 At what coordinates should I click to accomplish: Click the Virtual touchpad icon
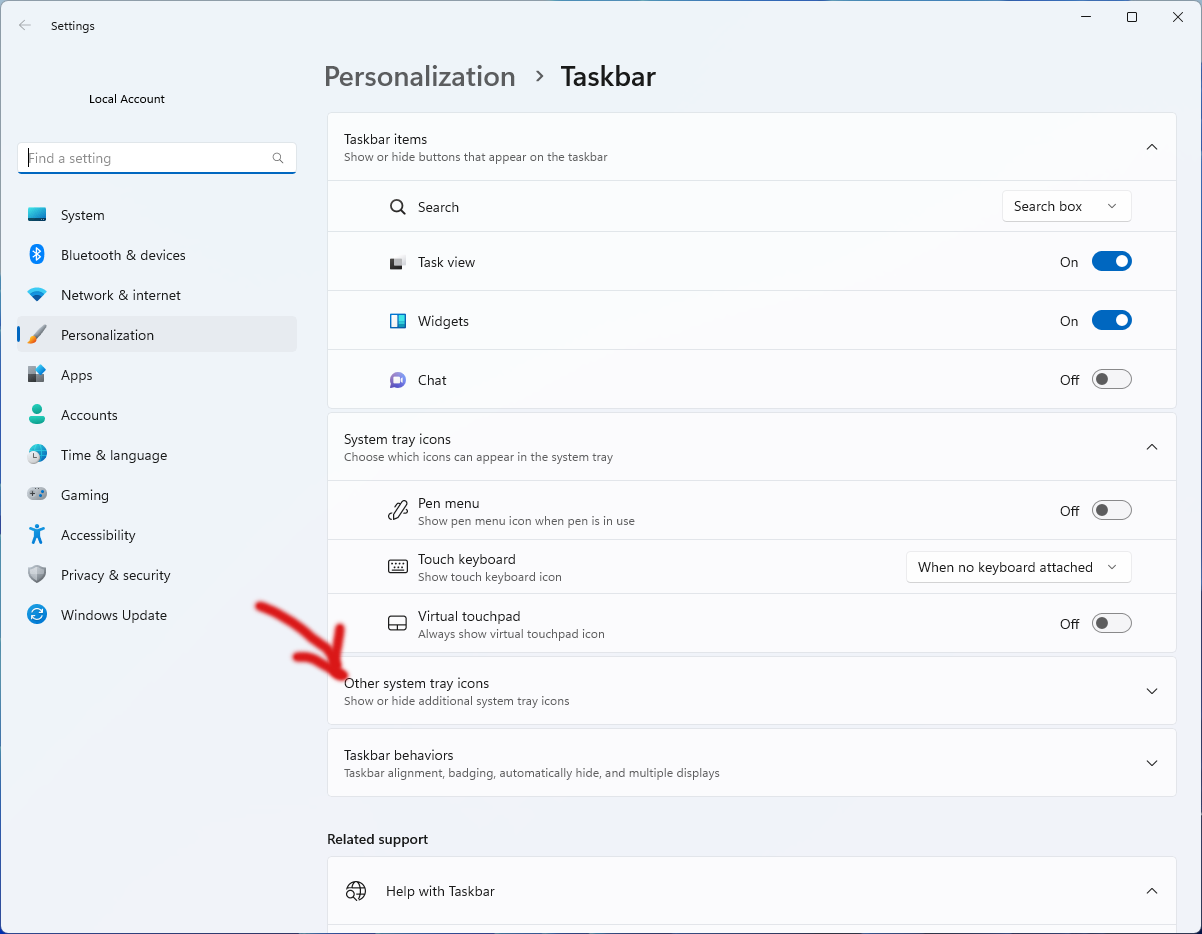pos(398,624)
